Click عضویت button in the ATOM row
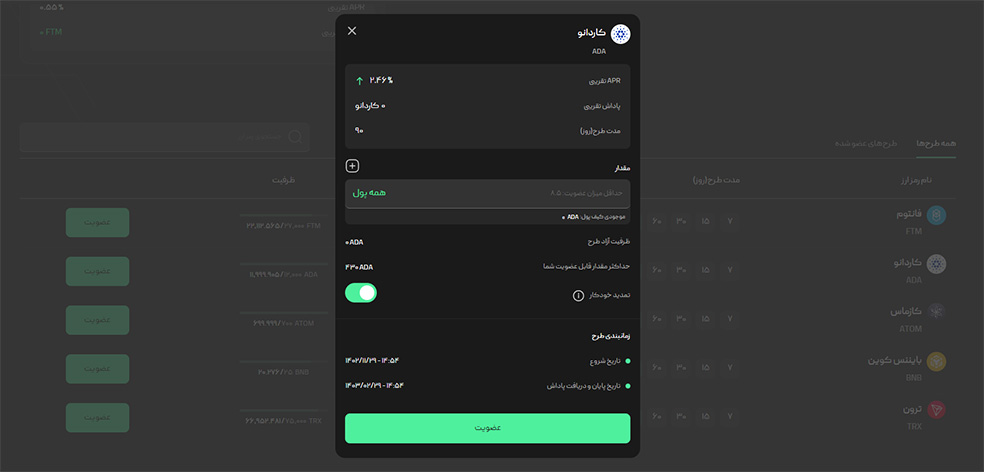This screenshot has width=984, height=472. pyautogui.click(x=97, y=320)
